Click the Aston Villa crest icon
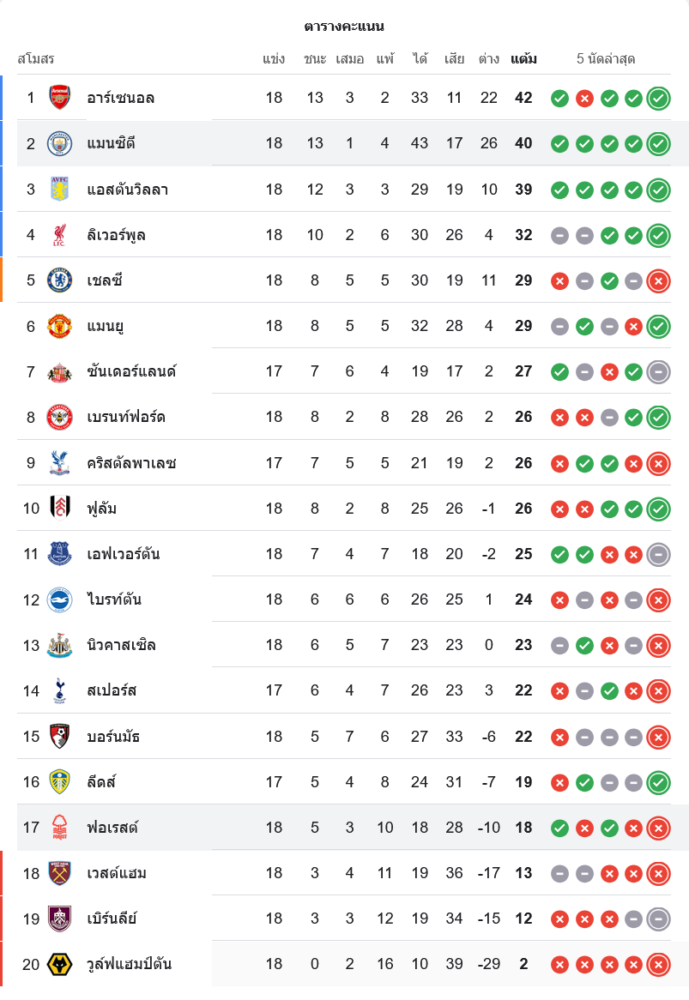The height and width of the screenshot is (1000, 689). tap(60, 189)
